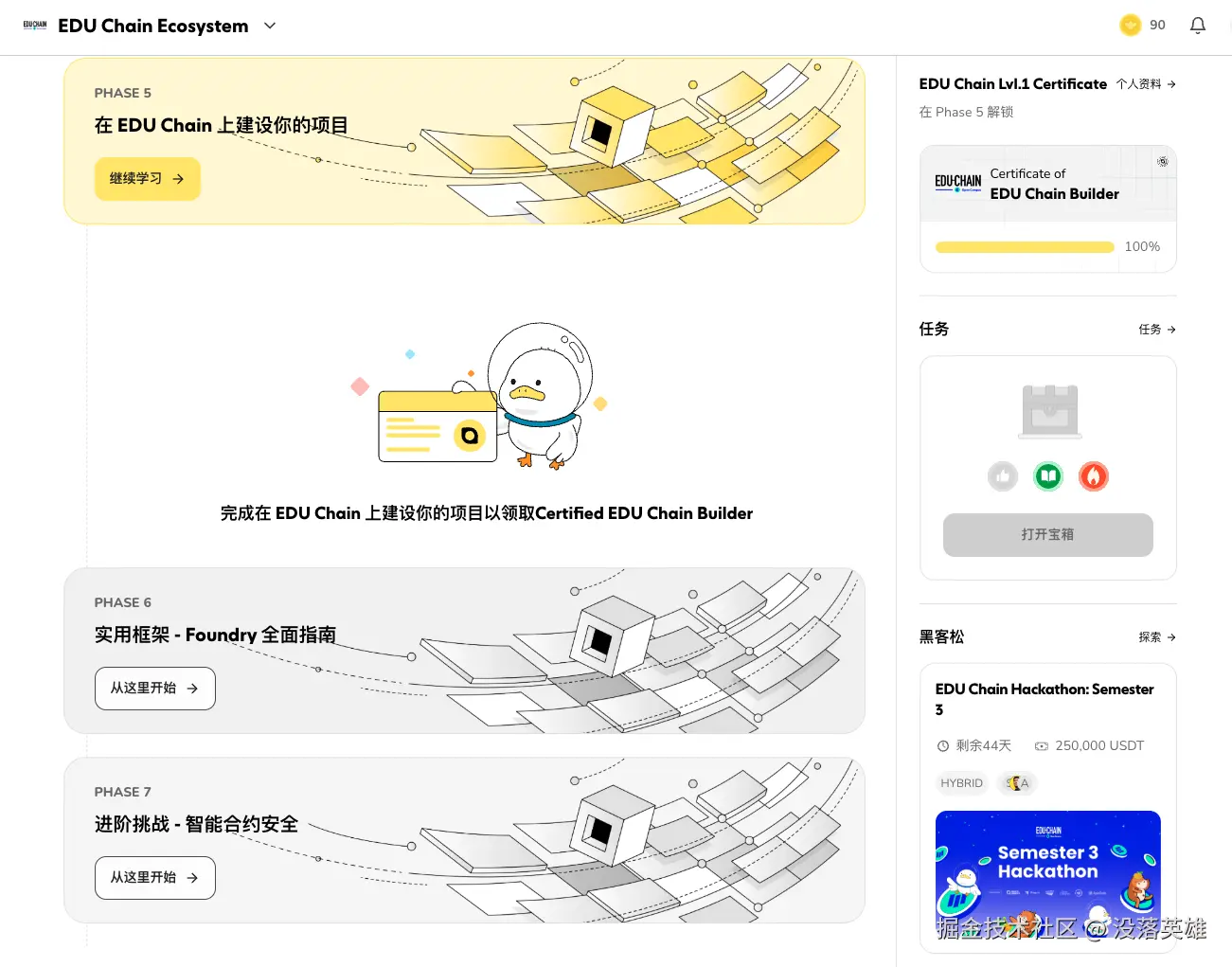
Task: Click the money icon beside 250,000 USDT
Action: [1042, 746]
